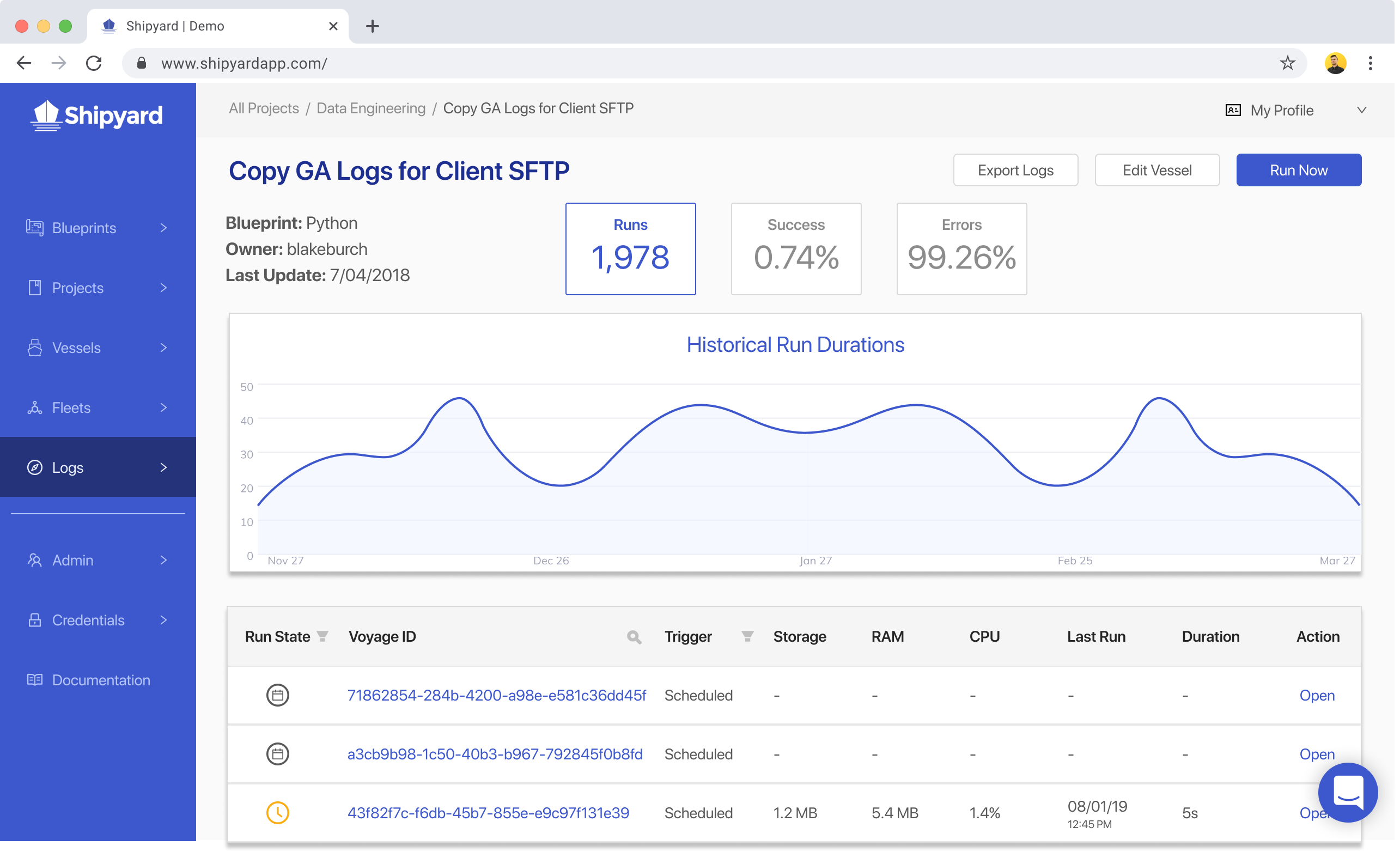The height and width of the screenshot is (852, 1400).
Task: Open the chat support widget
Action: pos(1348,792)
